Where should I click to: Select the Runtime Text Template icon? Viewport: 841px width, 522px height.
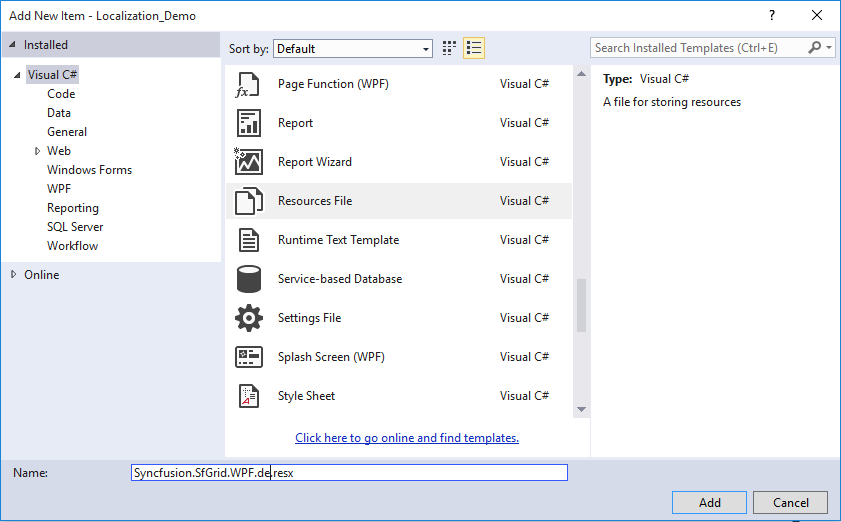pos(248,240)
